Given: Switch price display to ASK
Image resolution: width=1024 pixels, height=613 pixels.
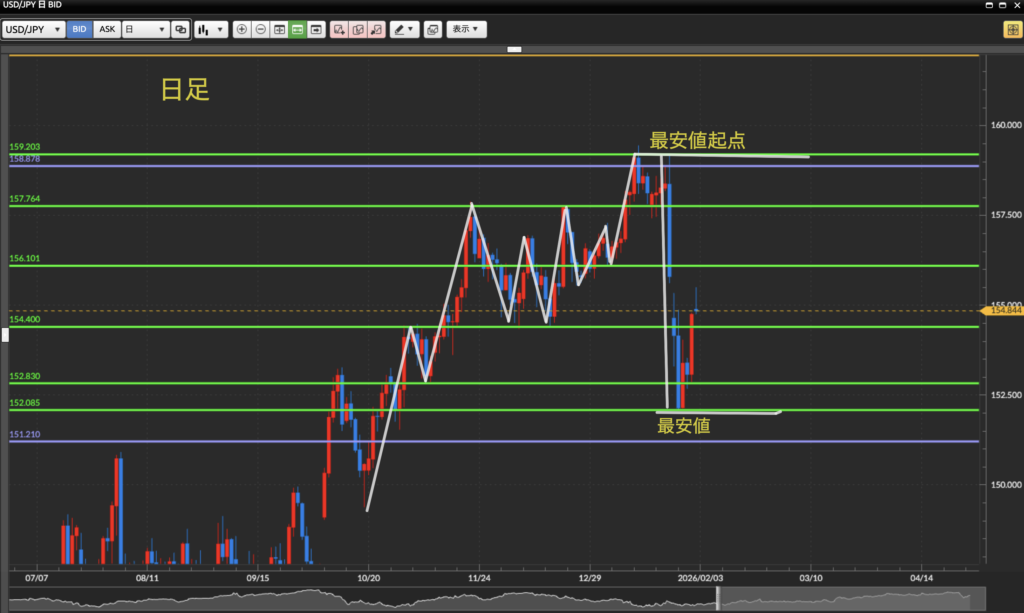Looking at the screenshot, I should [106, 30].
